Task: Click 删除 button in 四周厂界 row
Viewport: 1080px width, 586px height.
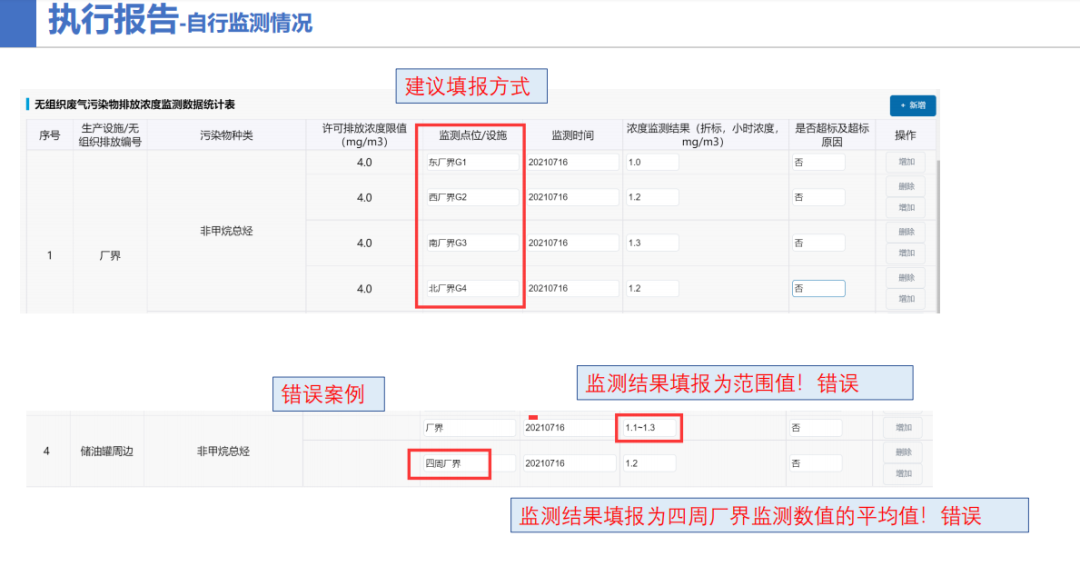Action: [903, 453]
